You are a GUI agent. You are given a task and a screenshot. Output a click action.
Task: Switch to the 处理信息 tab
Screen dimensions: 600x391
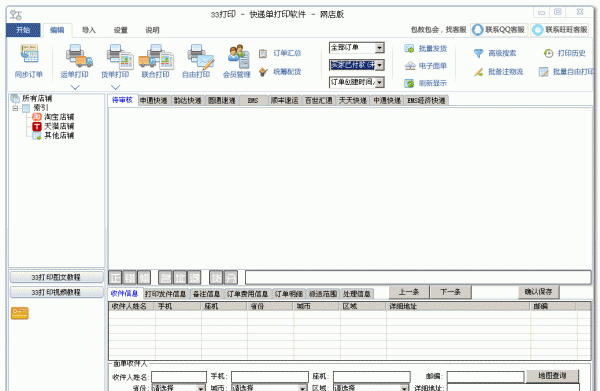pos(357,293)
